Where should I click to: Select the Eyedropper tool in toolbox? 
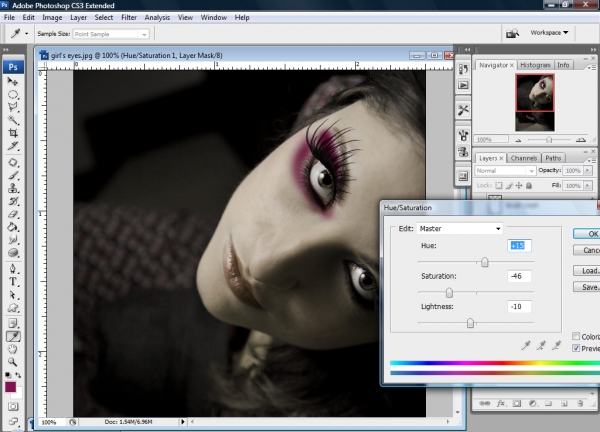pos(13,336)
